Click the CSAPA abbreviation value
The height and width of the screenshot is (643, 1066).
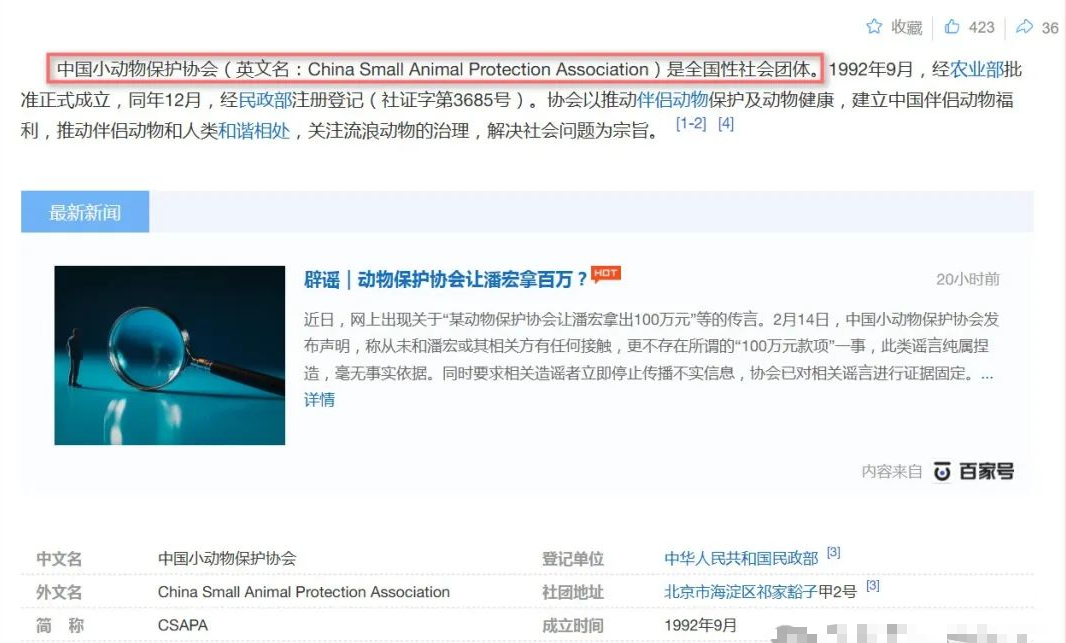(x=183, y=625)
